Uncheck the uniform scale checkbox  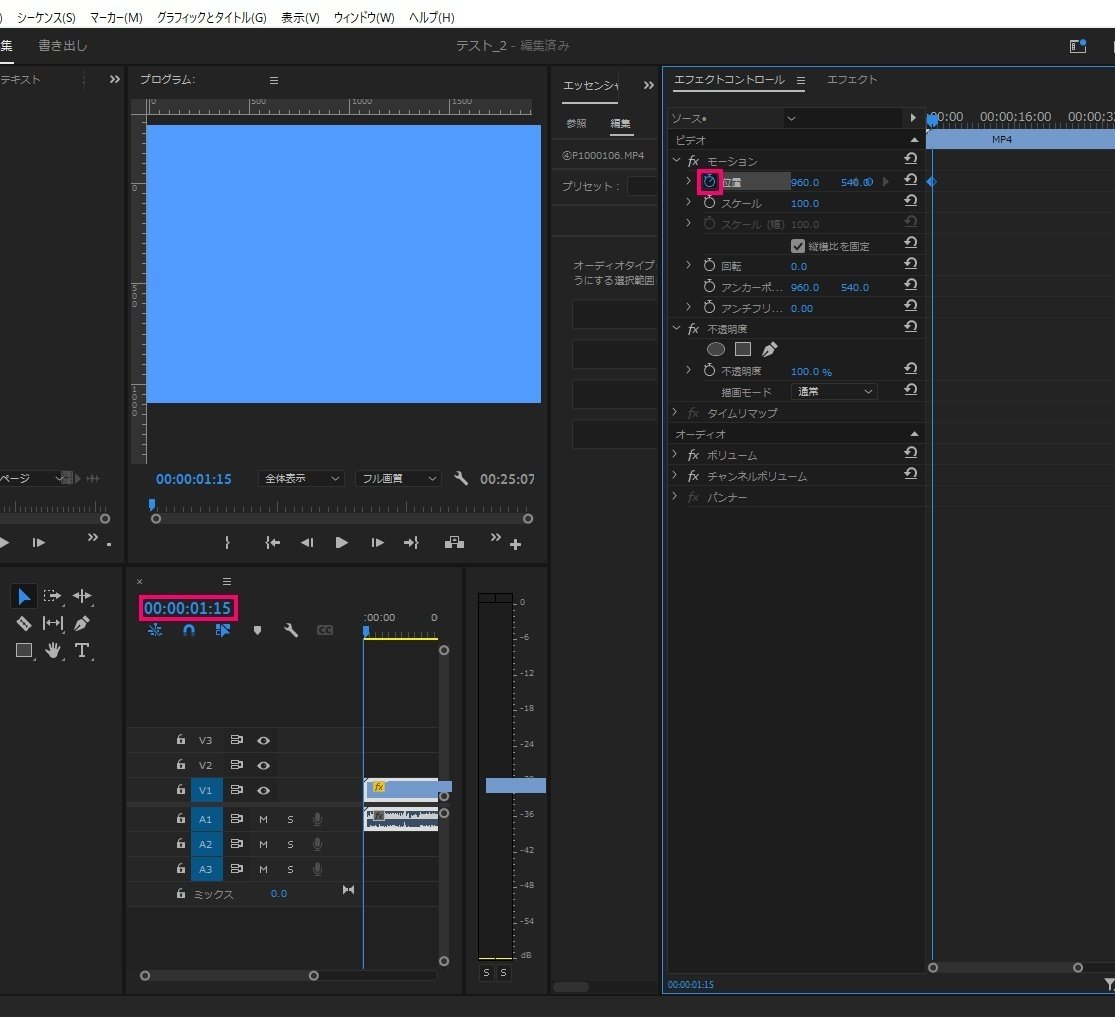[798, 246]
